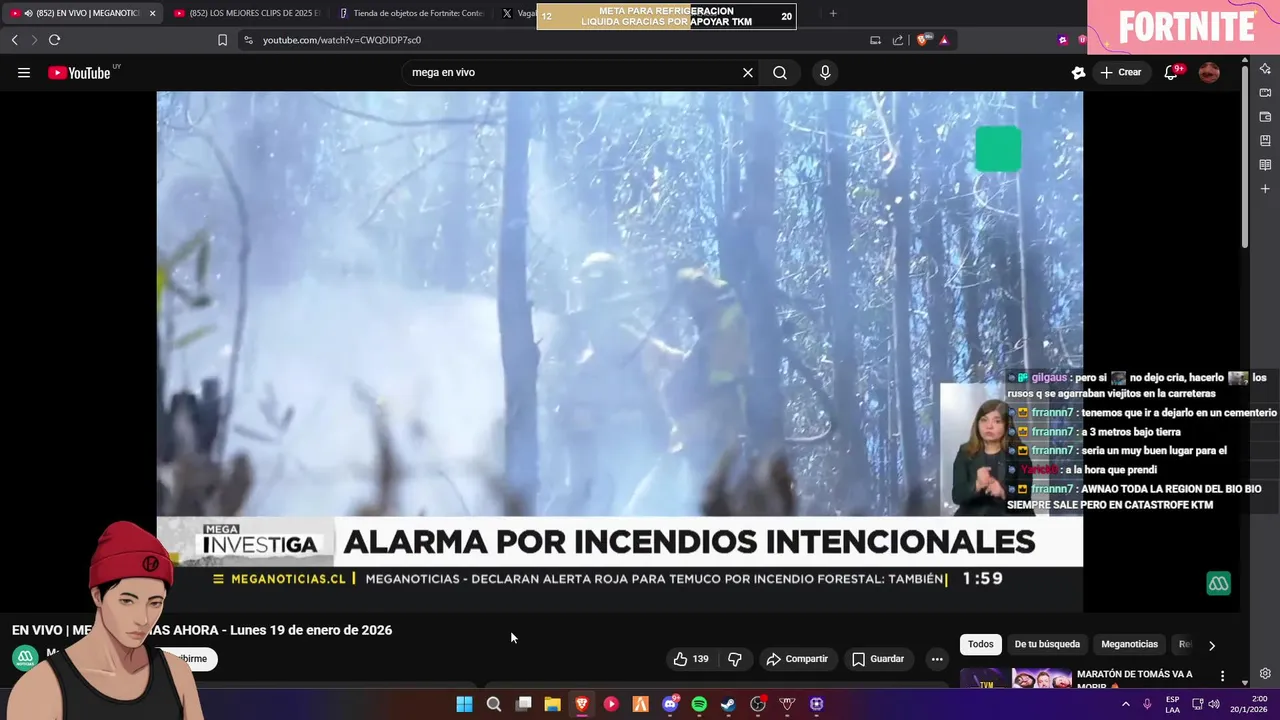Start voice search with the microphone
The height and width of the screenshot is (720, 1280).
click(825, 73)
